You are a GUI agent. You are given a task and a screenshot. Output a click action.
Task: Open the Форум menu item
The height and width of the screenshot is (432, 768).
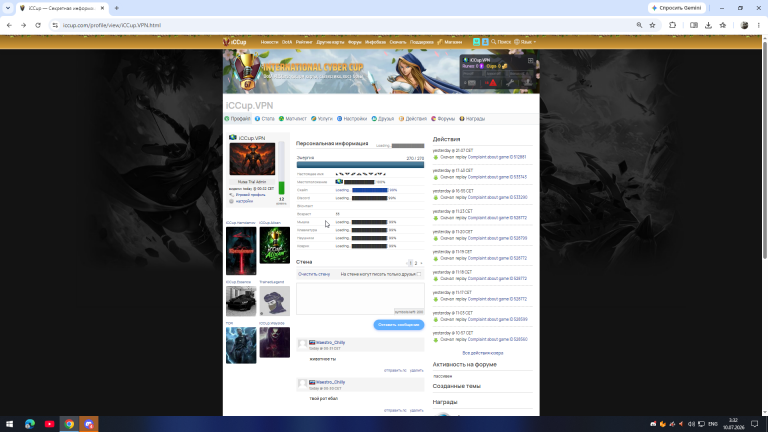355,42
